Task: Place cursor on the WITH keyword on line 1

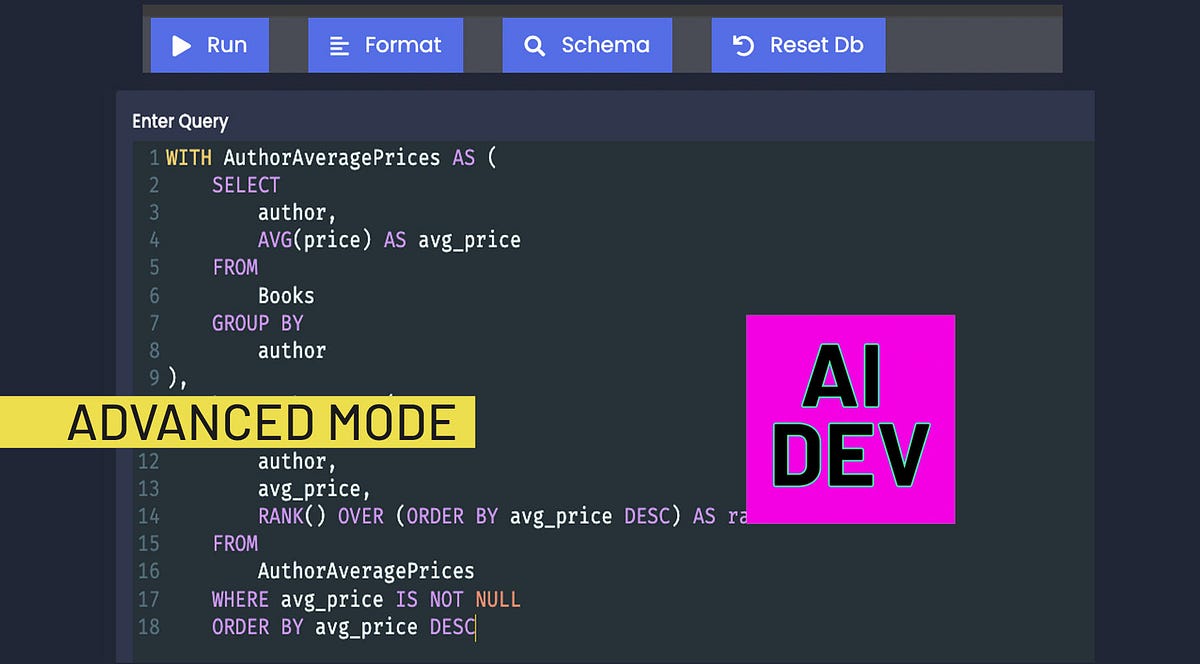Action: (189, 157)
